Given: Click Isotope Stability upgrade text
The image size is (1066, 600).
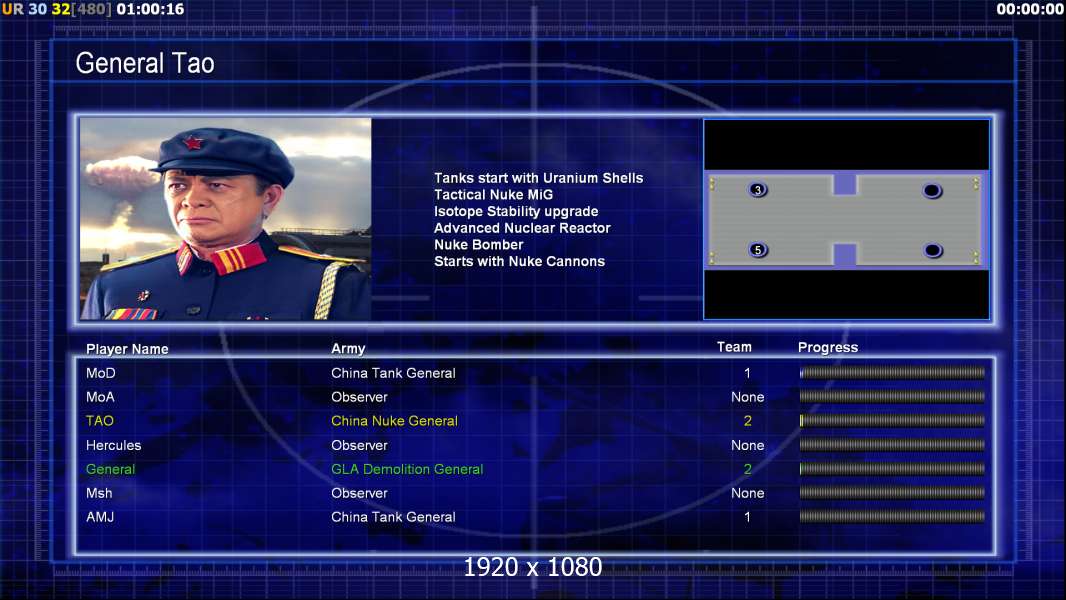Looking at the screenshot, I should click(516, 211).
